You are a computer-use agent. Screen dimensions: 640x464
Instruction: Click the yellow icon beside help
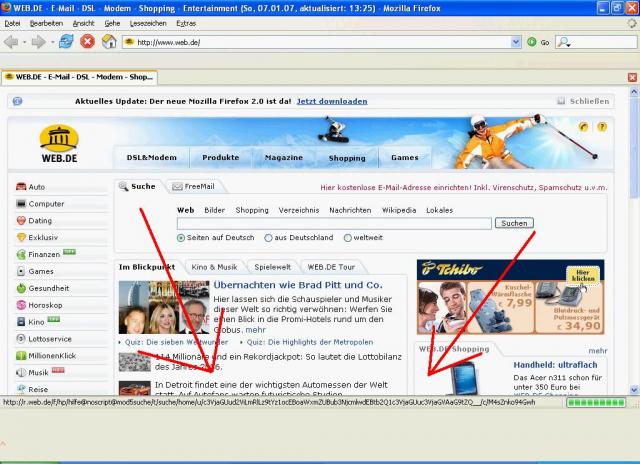pyautogui.click(x=584, y=127)
